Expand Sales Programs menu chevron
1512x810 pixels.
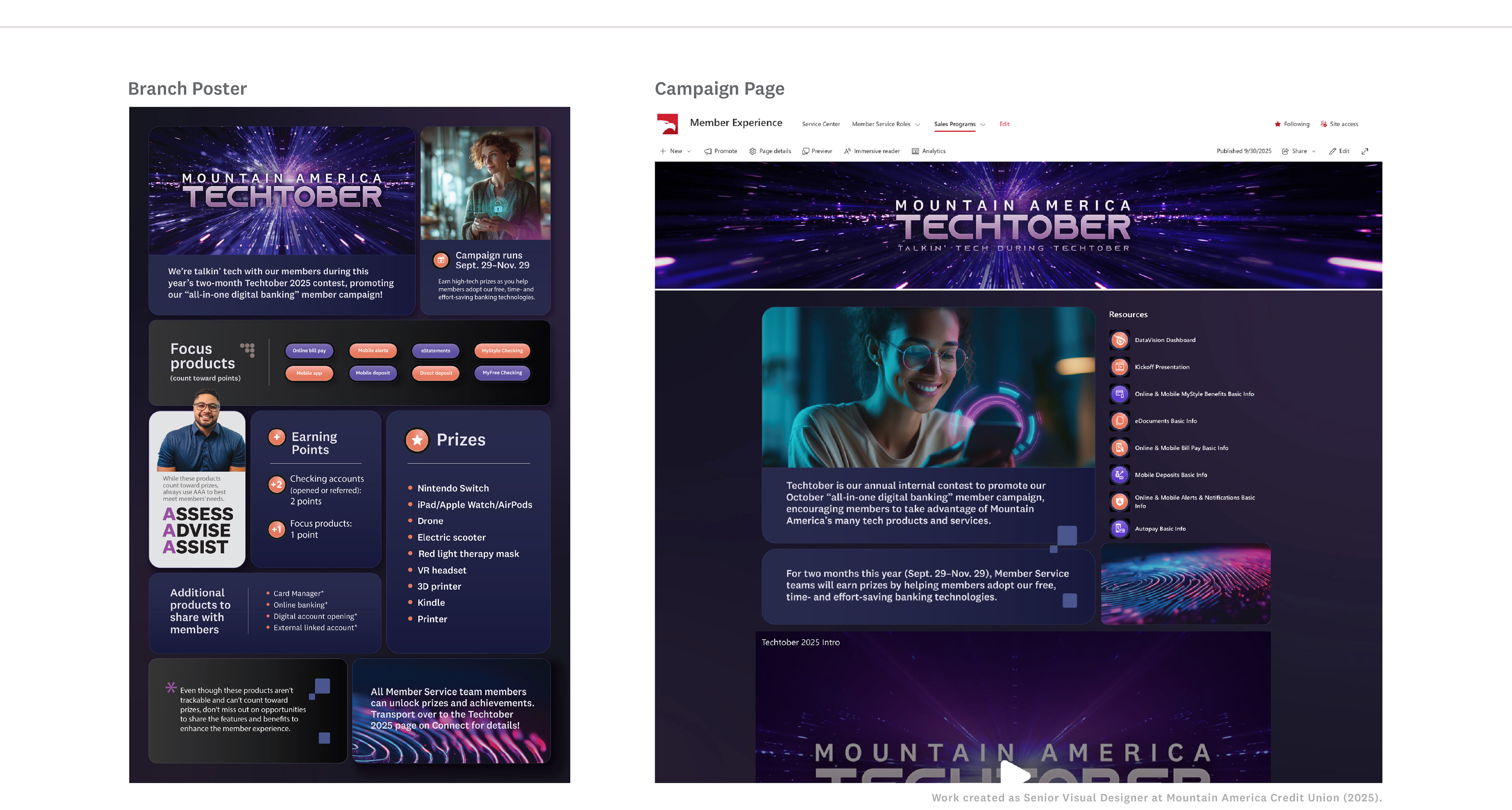point(982,124)
